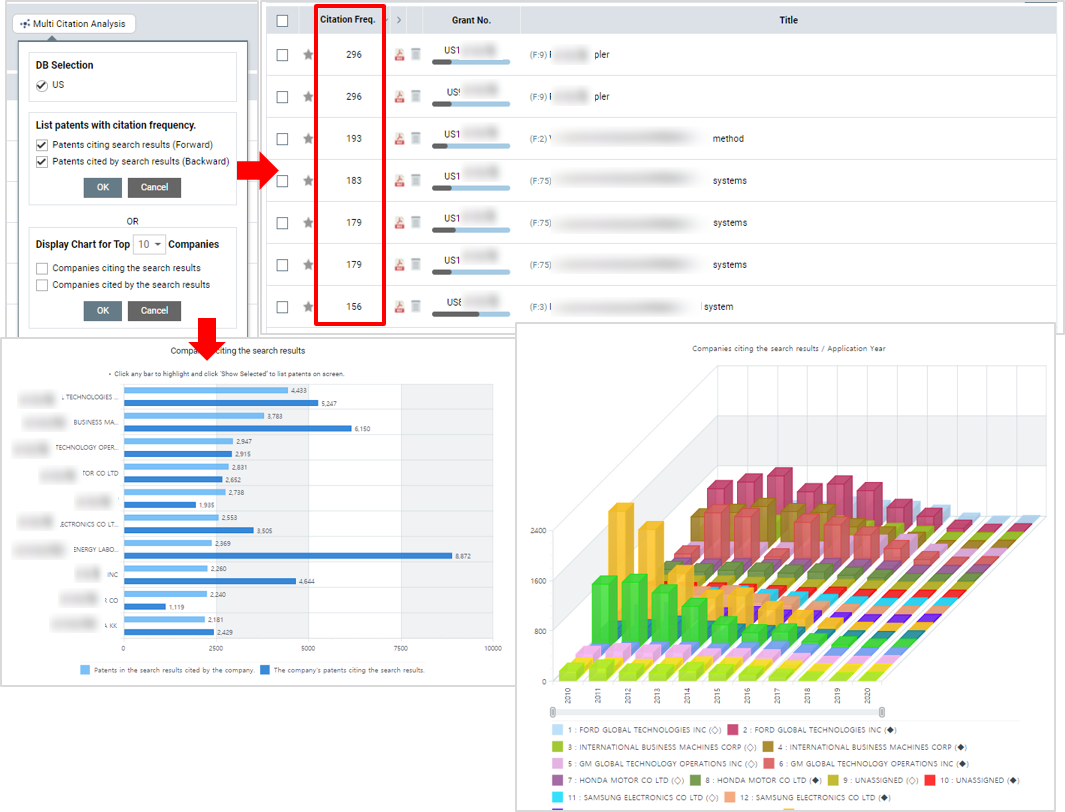Open the PDF for the 193-citation patent
The width and height of the screenshot is (1065, 812).
[x=399, y=139]
